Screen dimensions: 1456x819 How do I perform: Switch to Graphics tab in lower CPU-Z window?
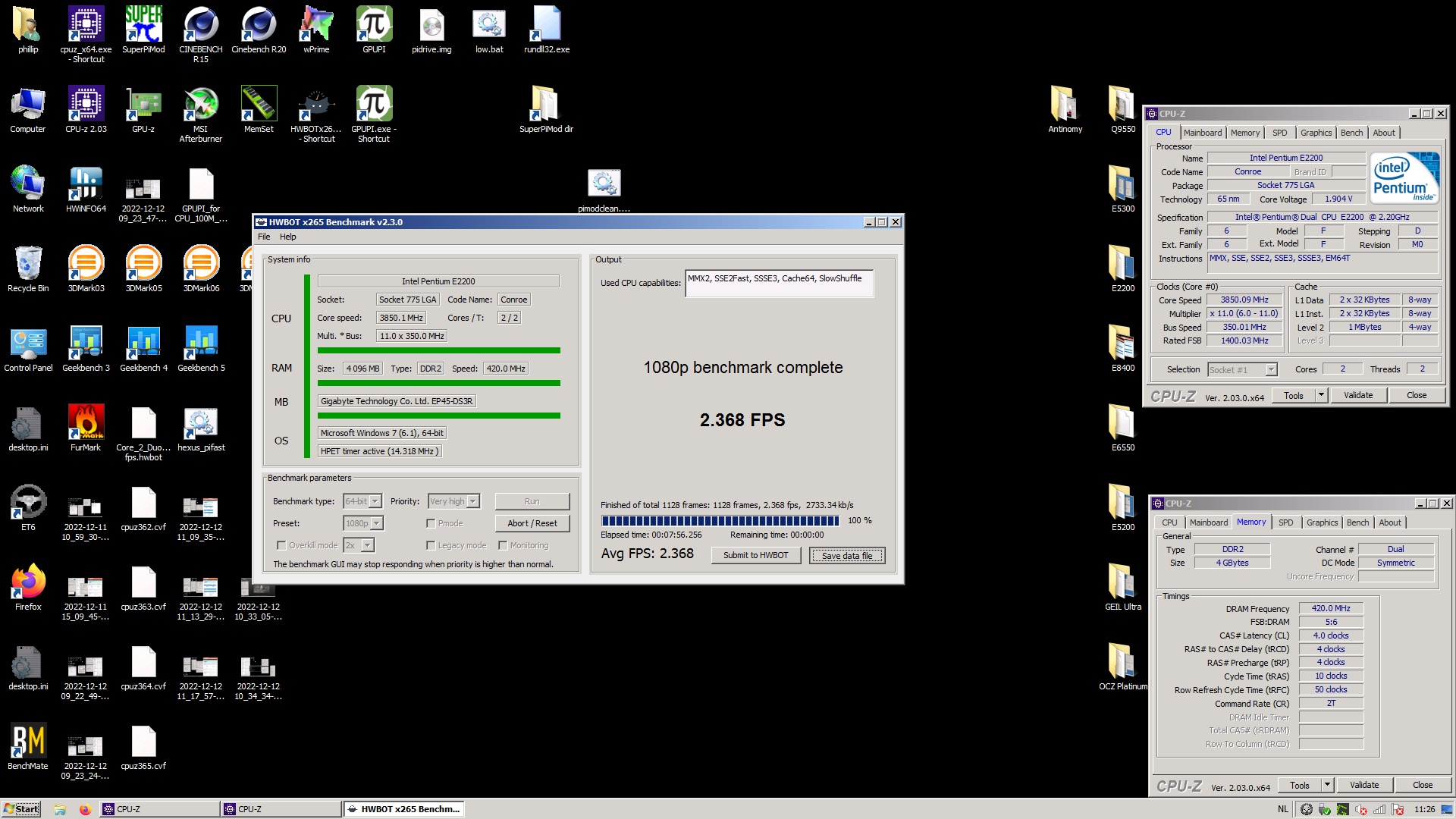[1322, 522]
